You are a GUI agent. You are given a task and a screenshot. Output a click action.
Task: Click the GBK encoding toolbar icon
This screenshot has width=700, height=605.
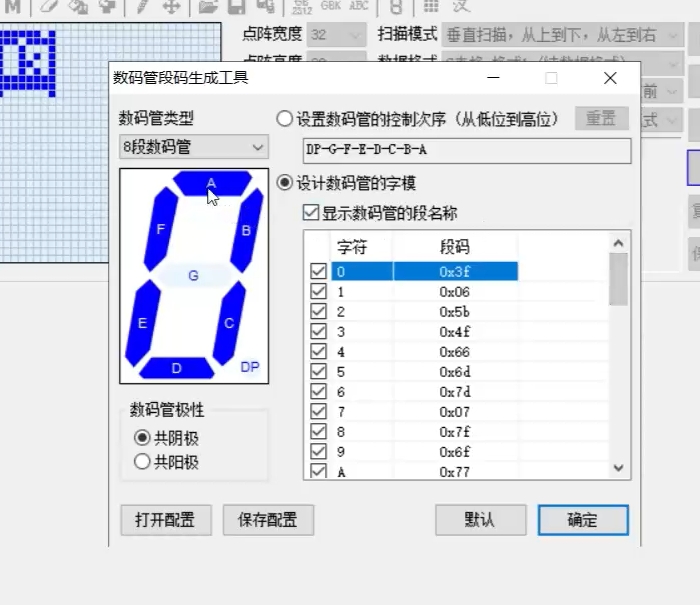[331, 5]
